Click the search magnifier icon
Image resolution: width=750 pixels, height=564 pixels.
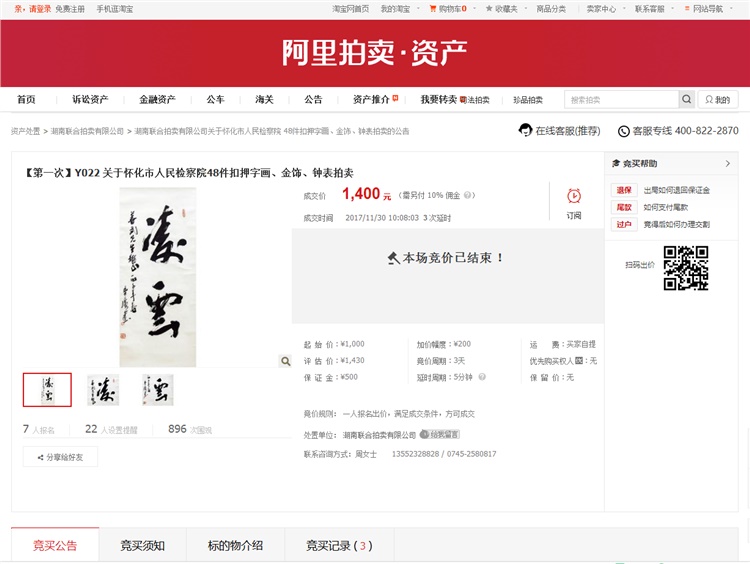point(686,99)
